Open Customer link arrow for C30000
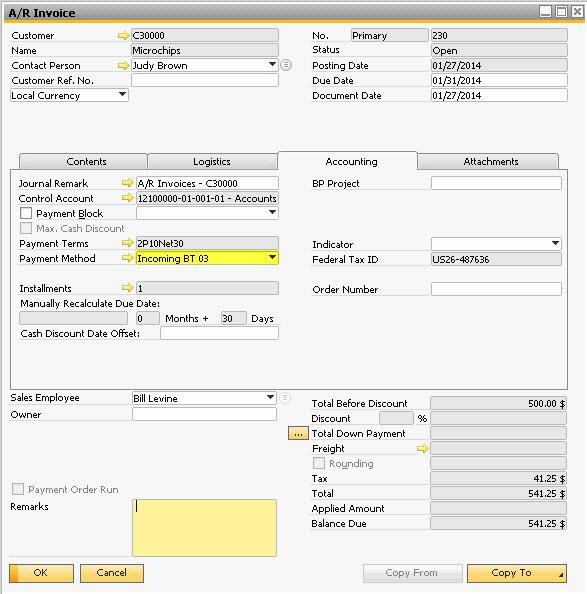The height and width of the screenshot is (594, 587). tap(123, 36)
